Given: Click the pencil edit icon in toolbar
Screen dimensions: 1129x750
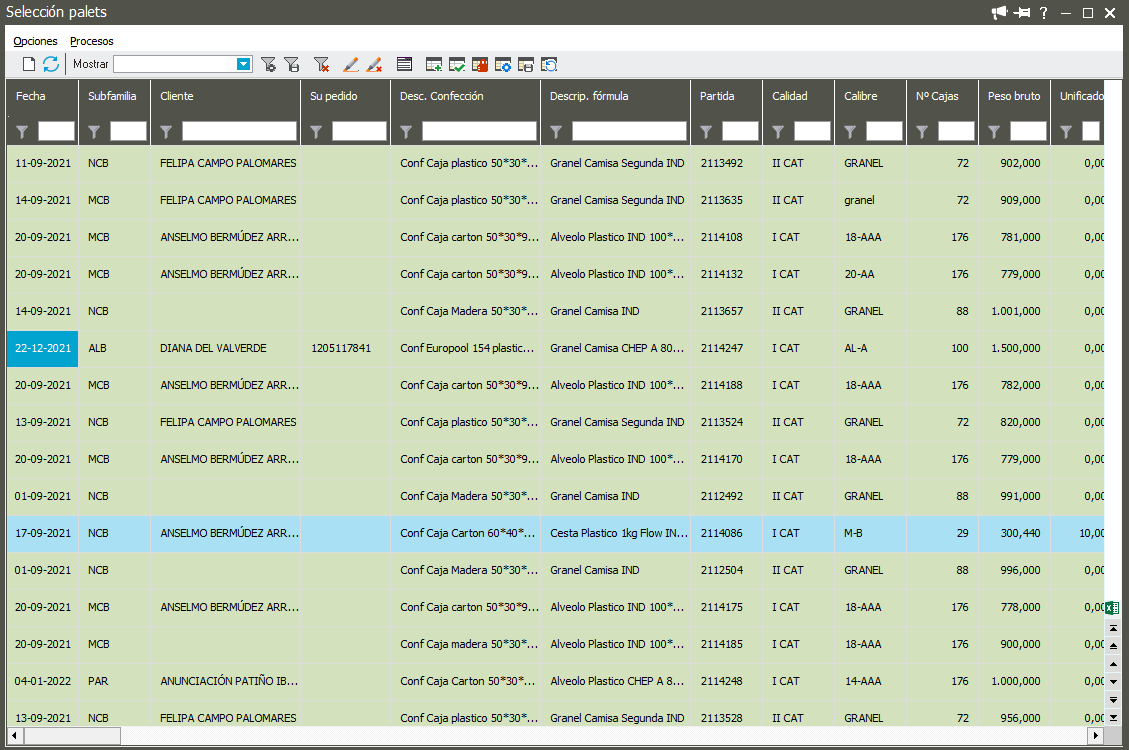Looking at the screenshot, I should point(350,64).
